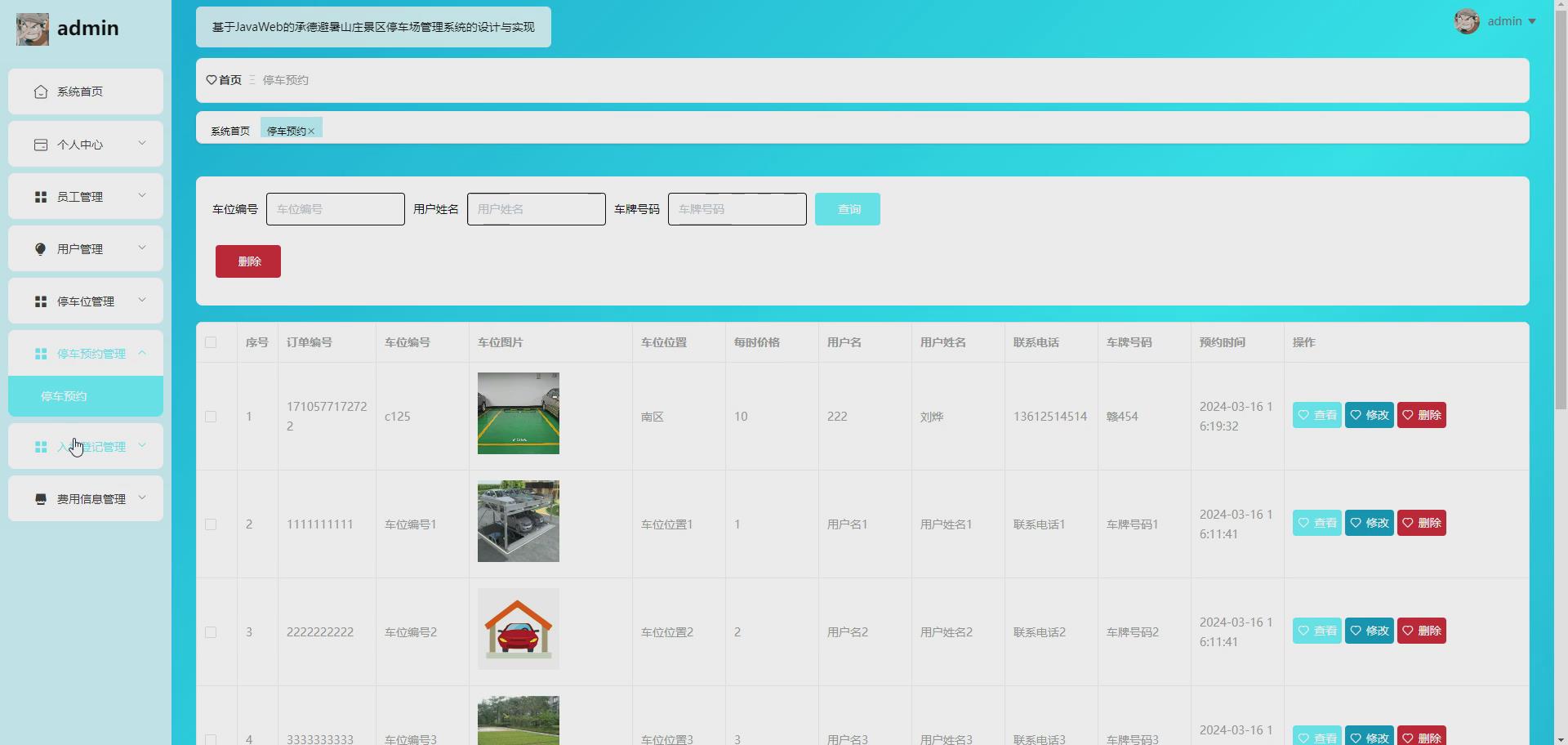1568x745 pixels.
Task: Click the top-right admin avatar
Action: (x=1467, y=21)
